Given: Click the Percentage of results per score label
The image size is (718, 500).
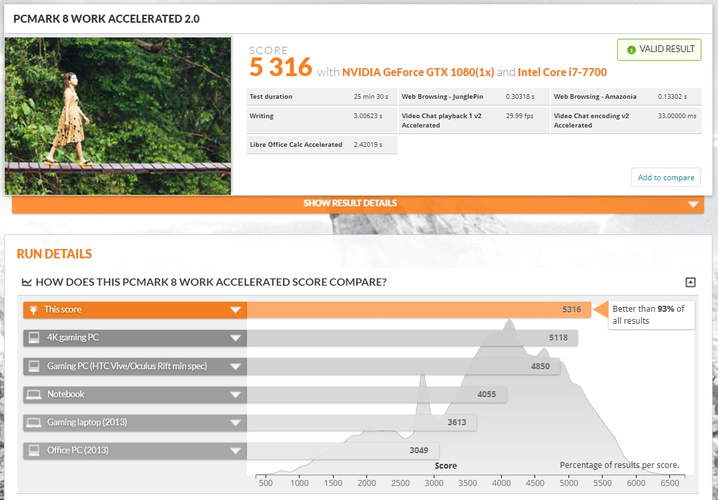Looking at the screenshot, I should pos(620,465).
